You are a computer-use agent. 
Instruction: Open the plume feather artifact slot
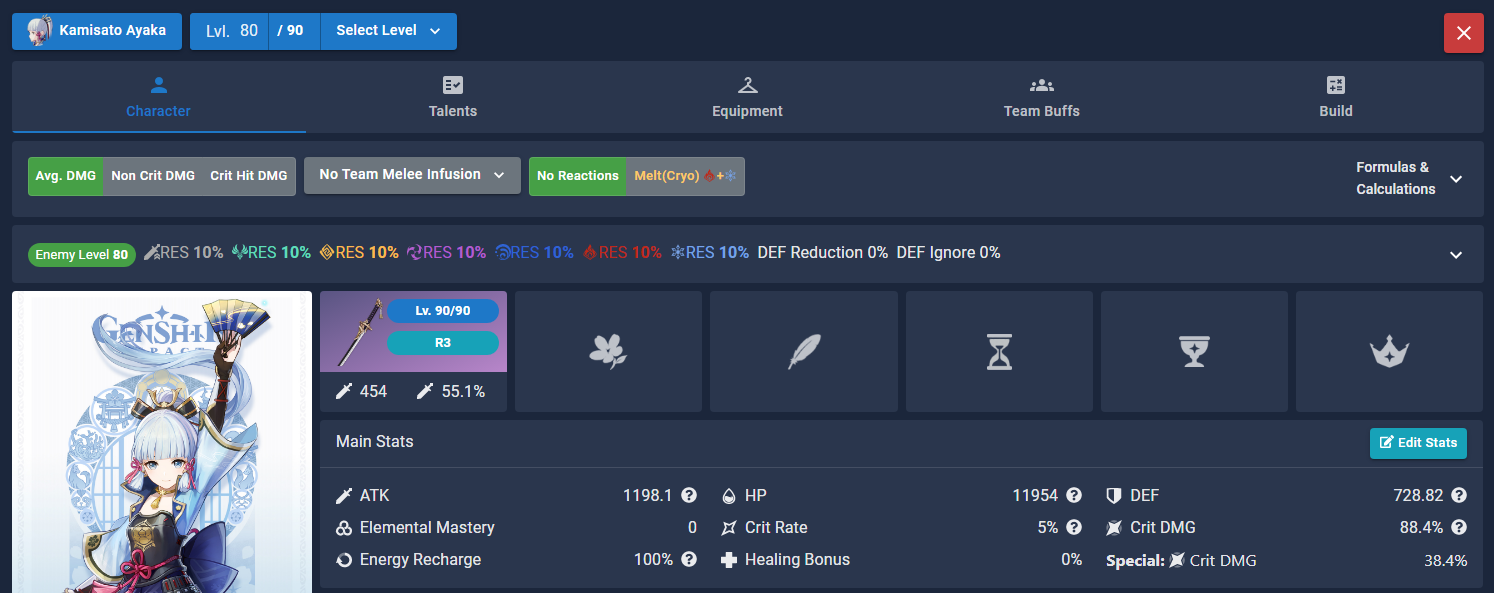(x=803, y=351)
